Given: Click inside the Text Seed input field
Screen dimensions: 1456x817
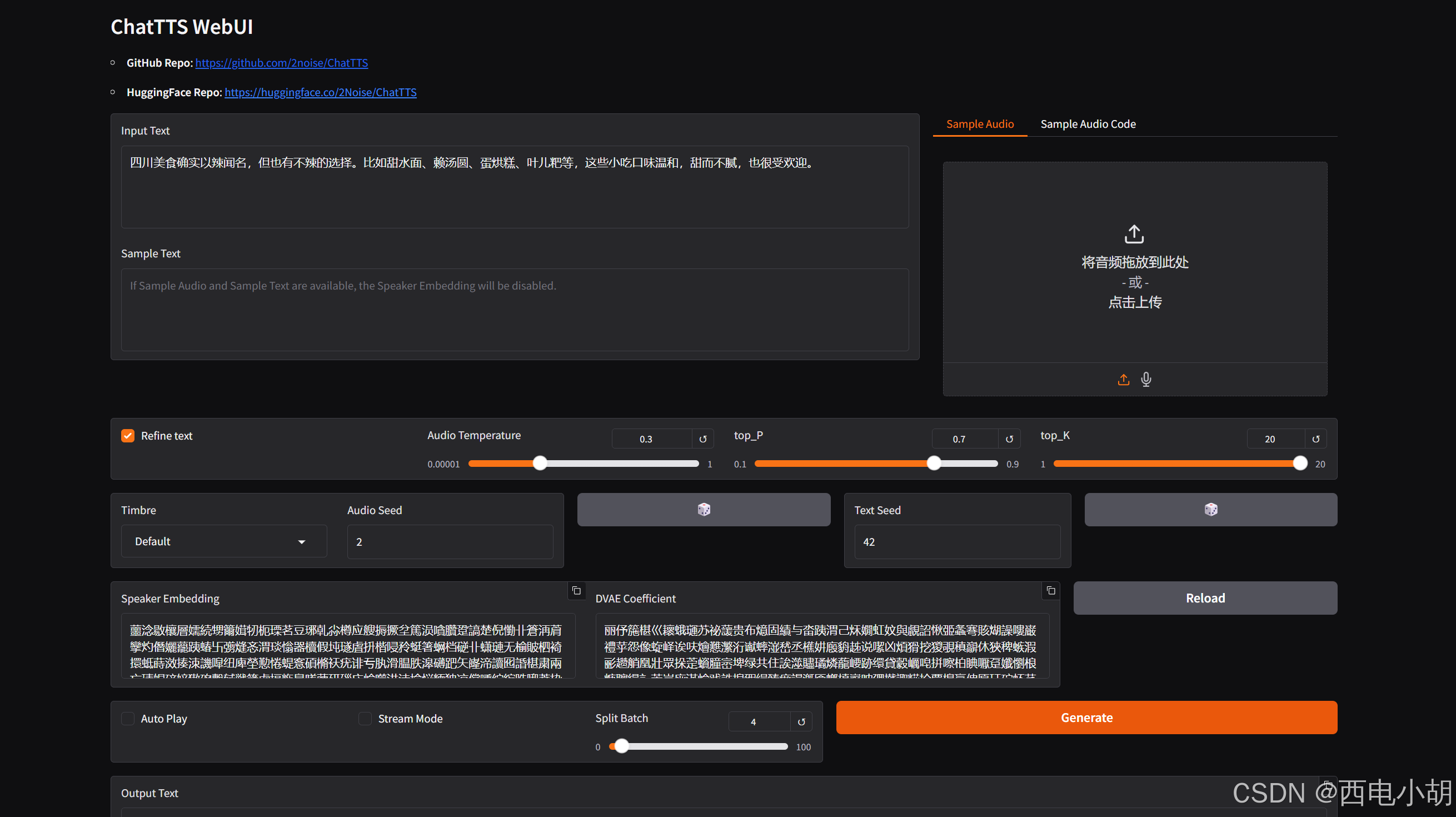Looking at the screenshot, I should point(956,541).
